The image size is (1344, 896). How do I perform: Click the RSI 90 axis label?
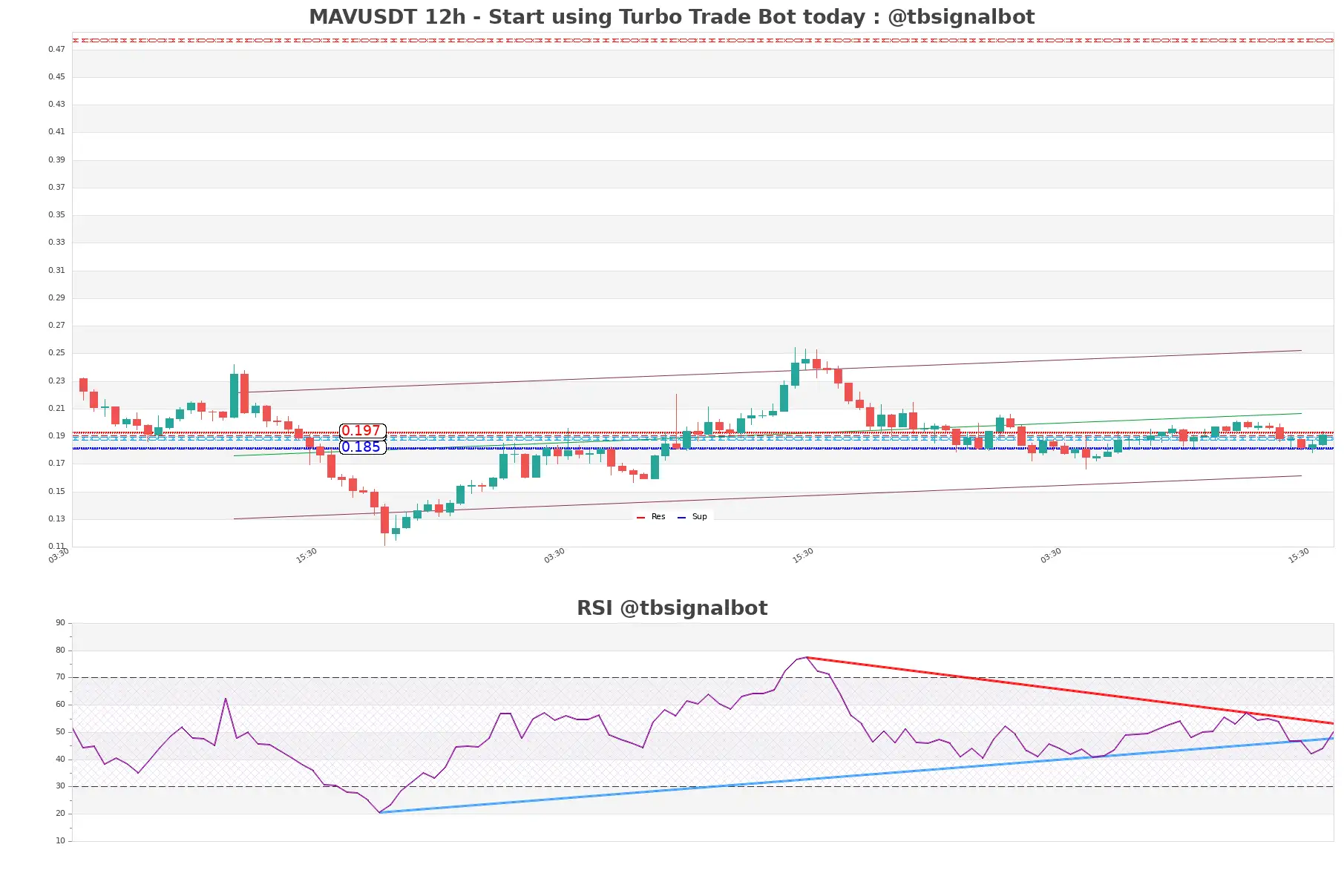(x=60, y=623)
